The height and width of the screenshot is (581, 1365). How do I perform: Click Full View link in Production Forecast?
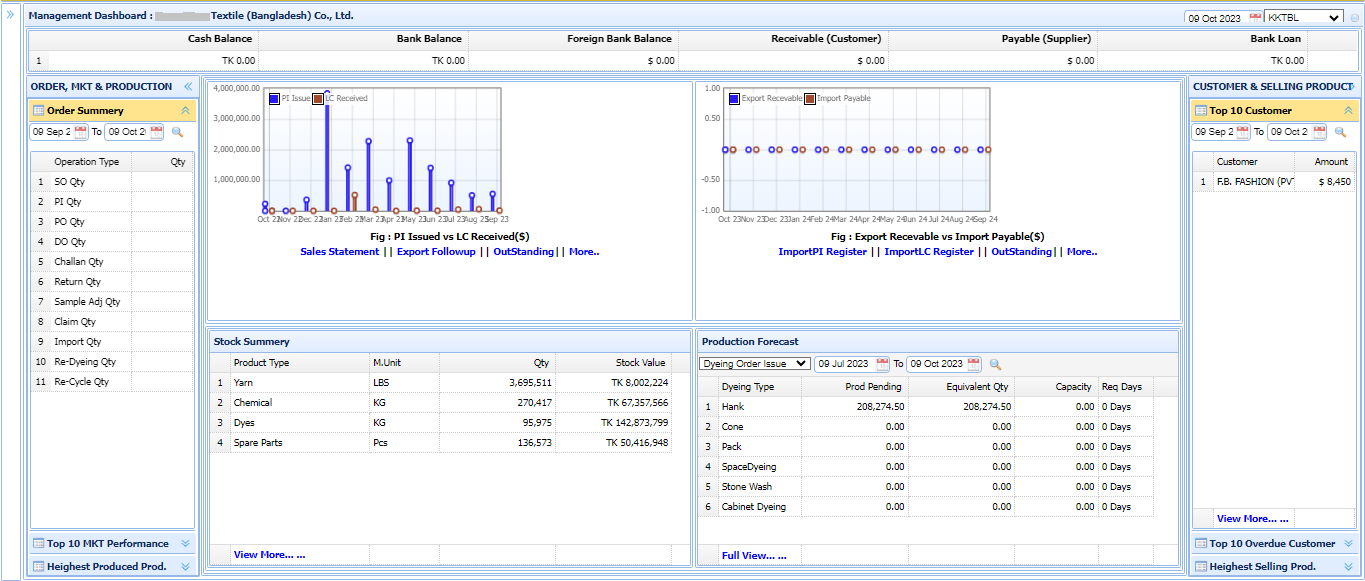pos(754,555)
